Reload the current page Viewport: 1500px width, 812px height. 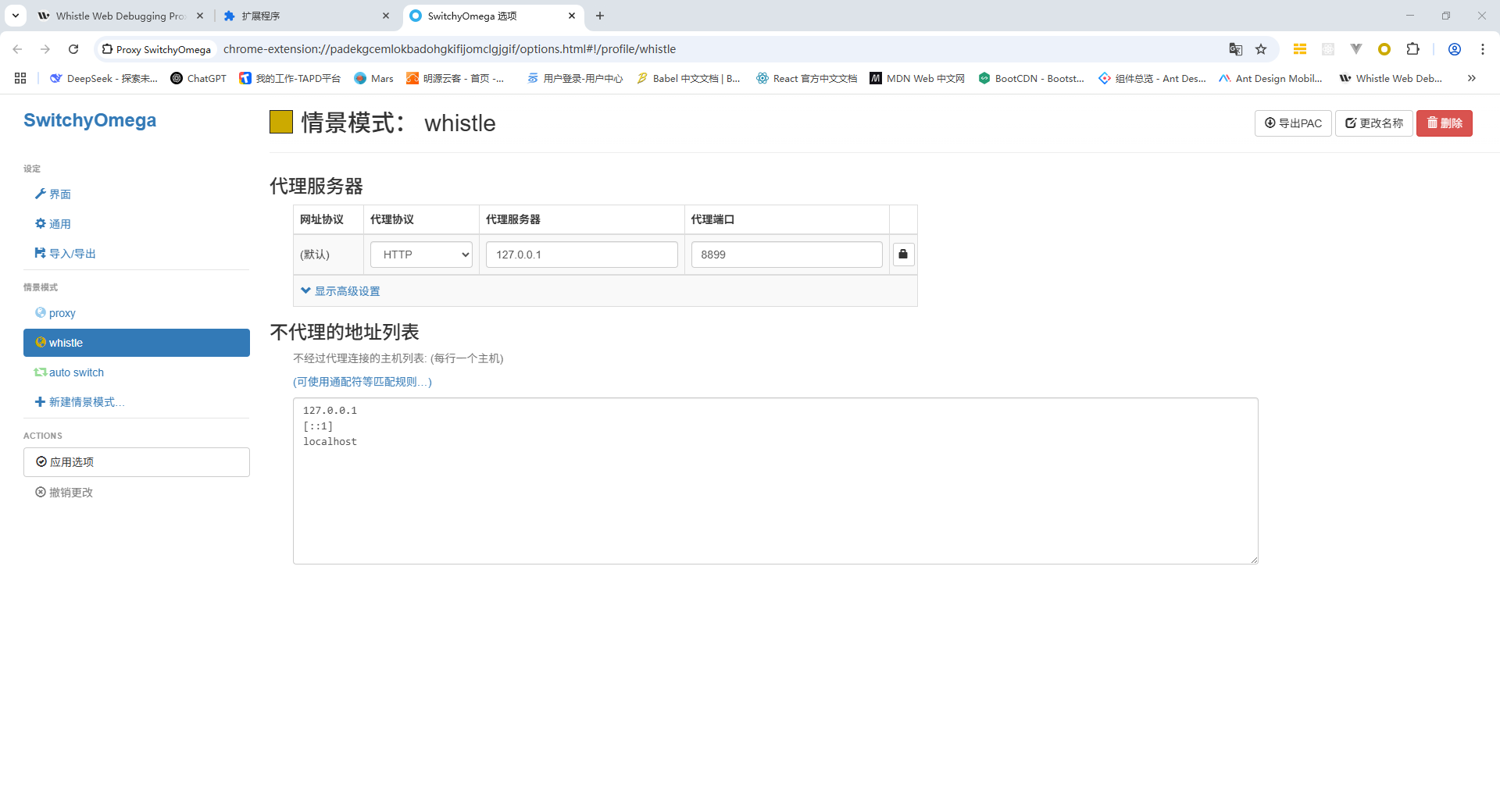[73, 49]
